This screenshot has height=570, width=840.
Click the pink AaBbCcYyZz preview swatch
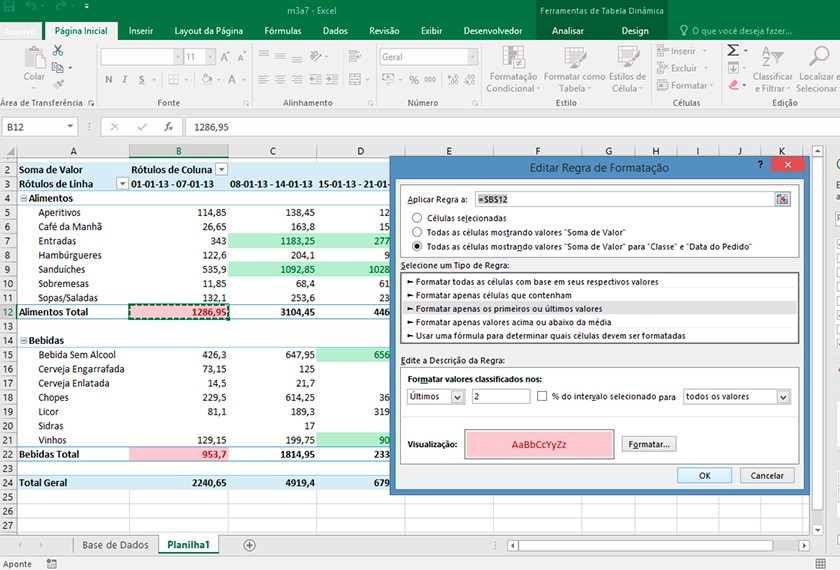click(x=539, y=444)
